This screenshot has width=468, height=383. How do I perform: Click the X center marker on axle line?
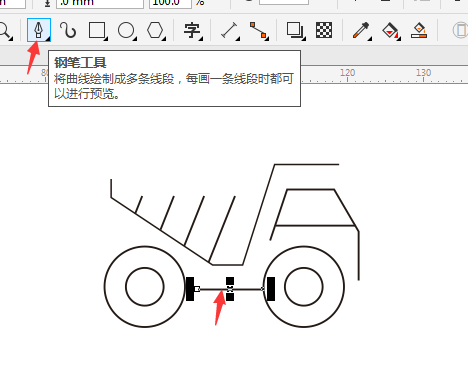coord(230,289)
